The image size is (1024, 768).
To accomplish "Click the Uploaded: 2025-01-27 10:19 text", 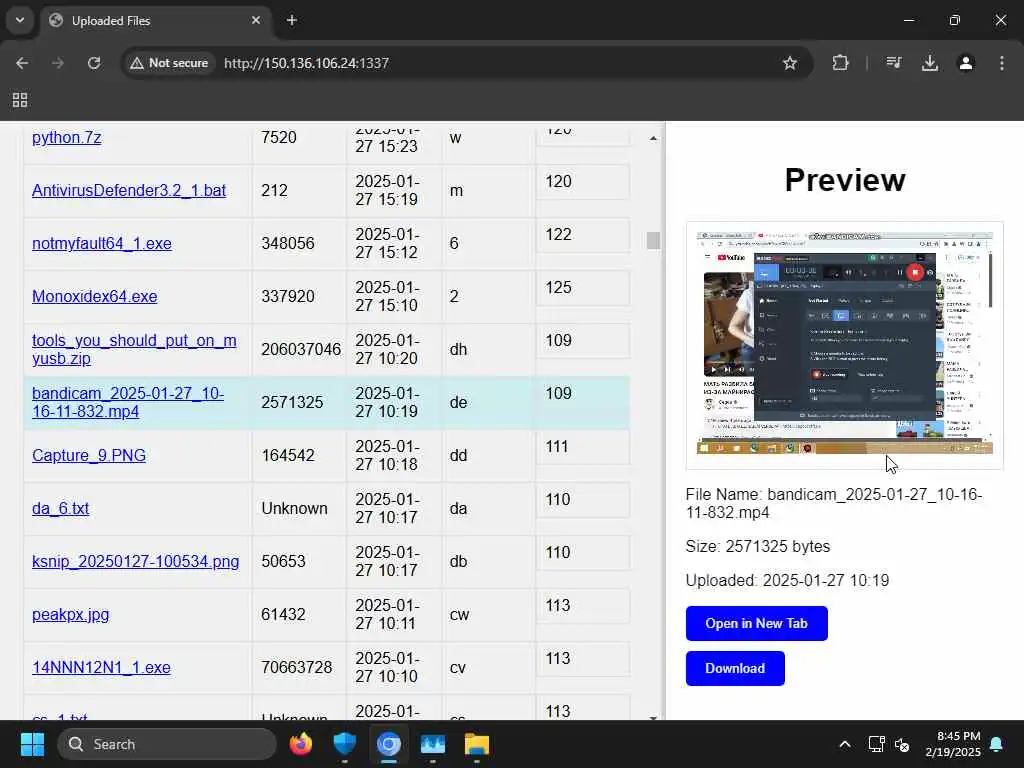I will click(787, 581).
